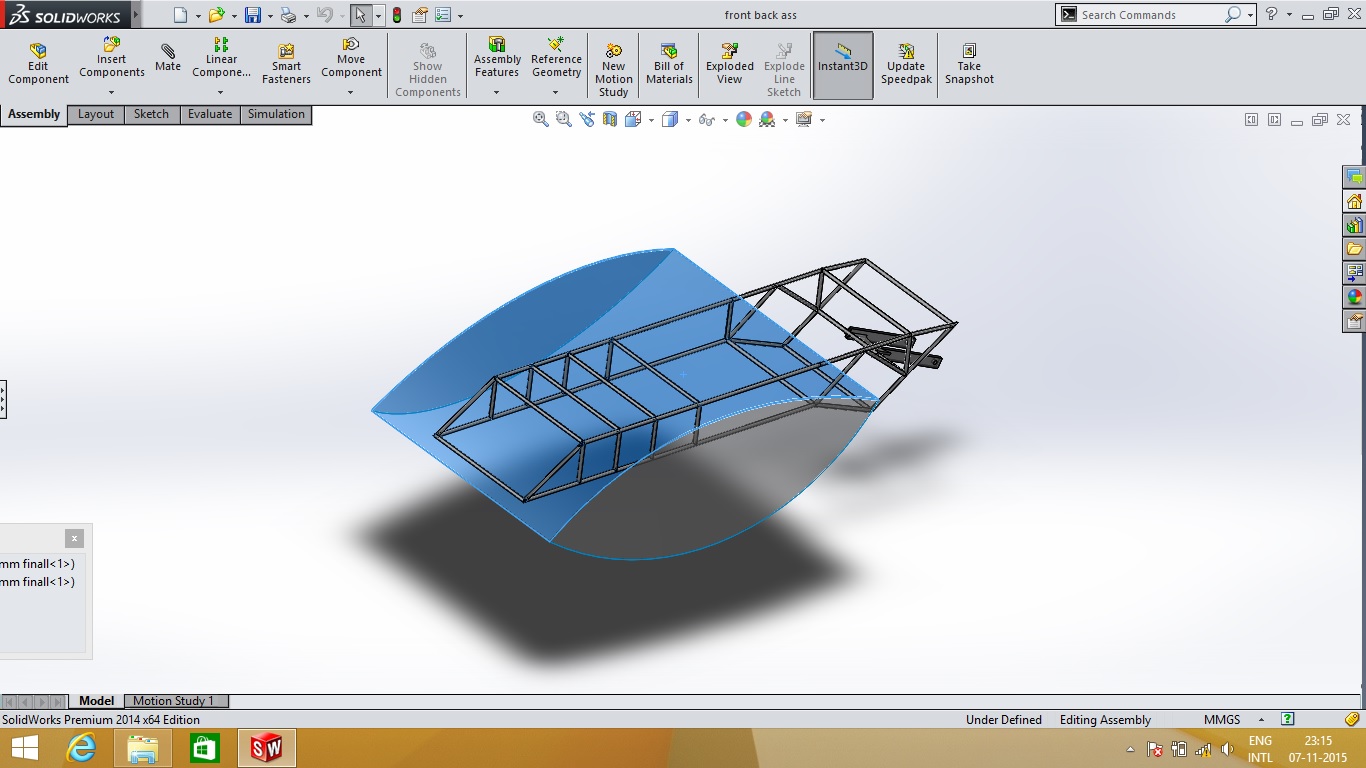The width and height of the screenshot is (1366, 768).
Task: Open the Motion Study 1 tab
Action: (x=174, y=701)
